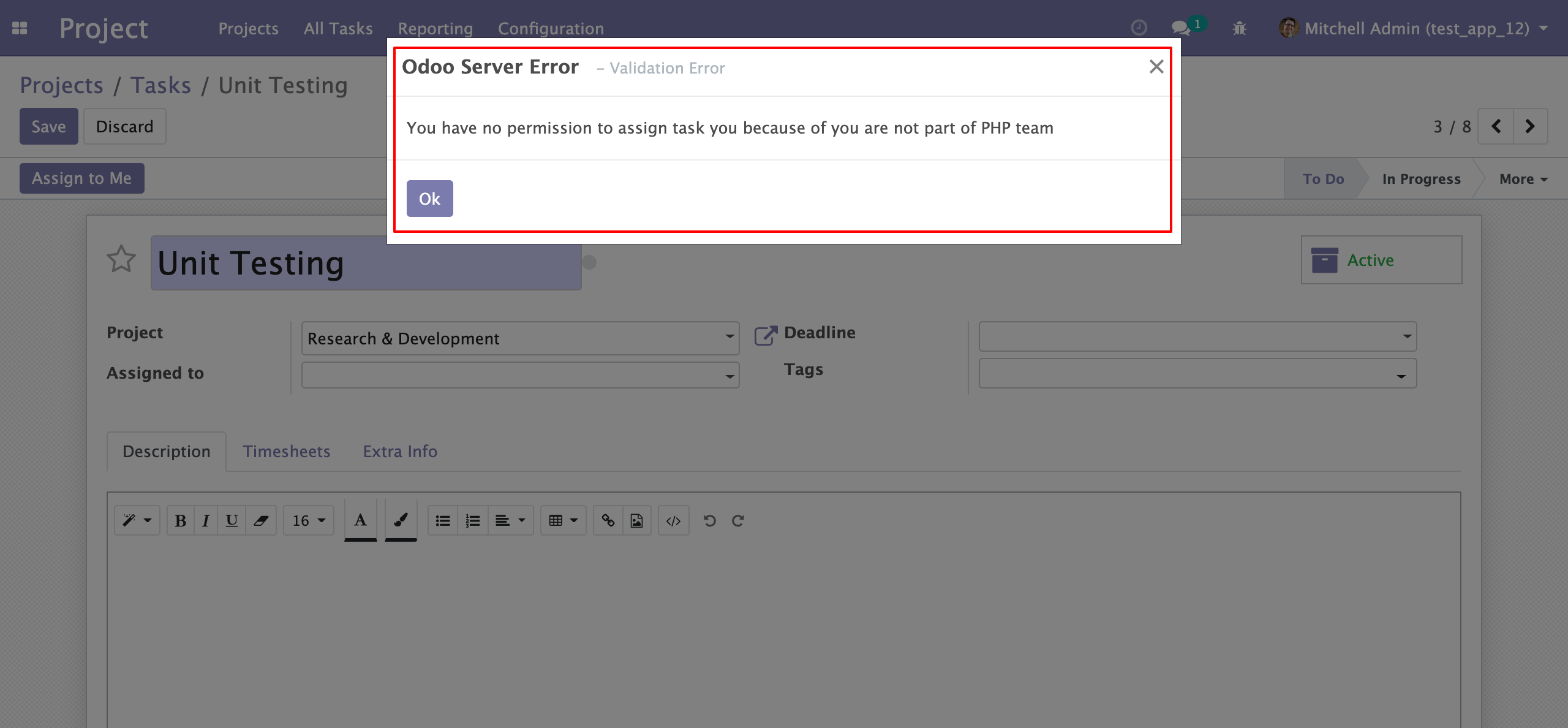Toggle code view icon
The width and height of the screenshot is (1568, 728).
pyautogui.click(x=674, y=520)
